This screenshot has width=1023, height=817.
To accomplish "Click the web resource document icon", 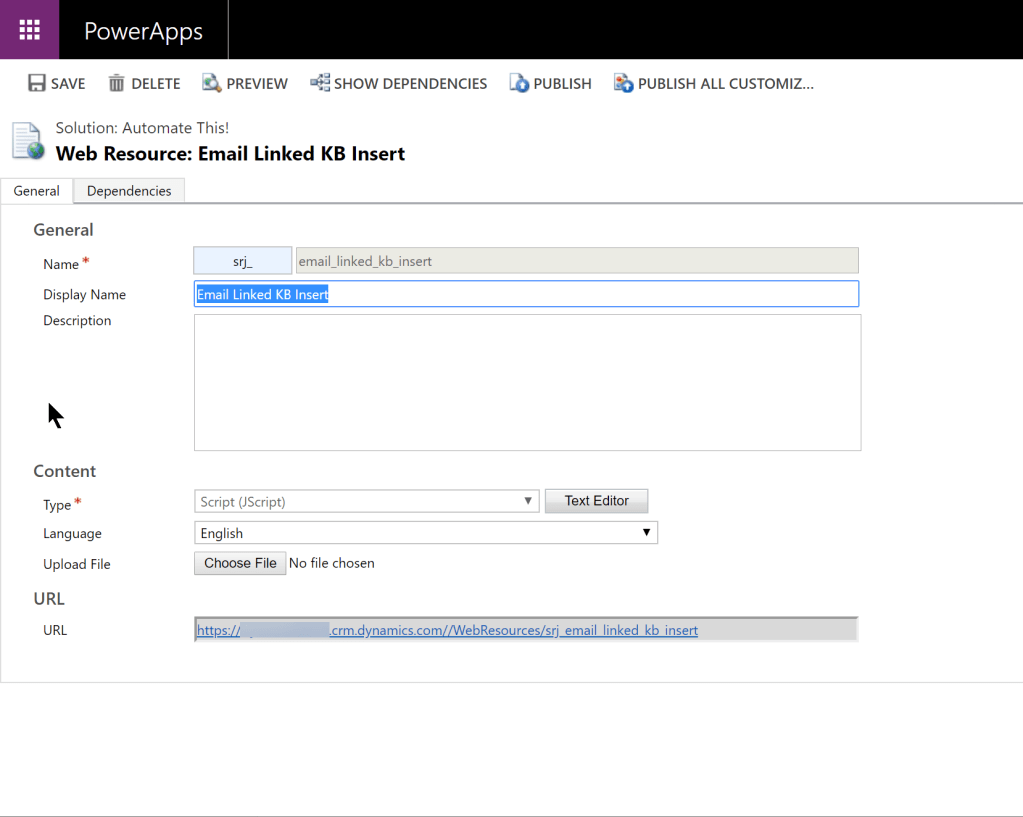I will click(28, 141).
